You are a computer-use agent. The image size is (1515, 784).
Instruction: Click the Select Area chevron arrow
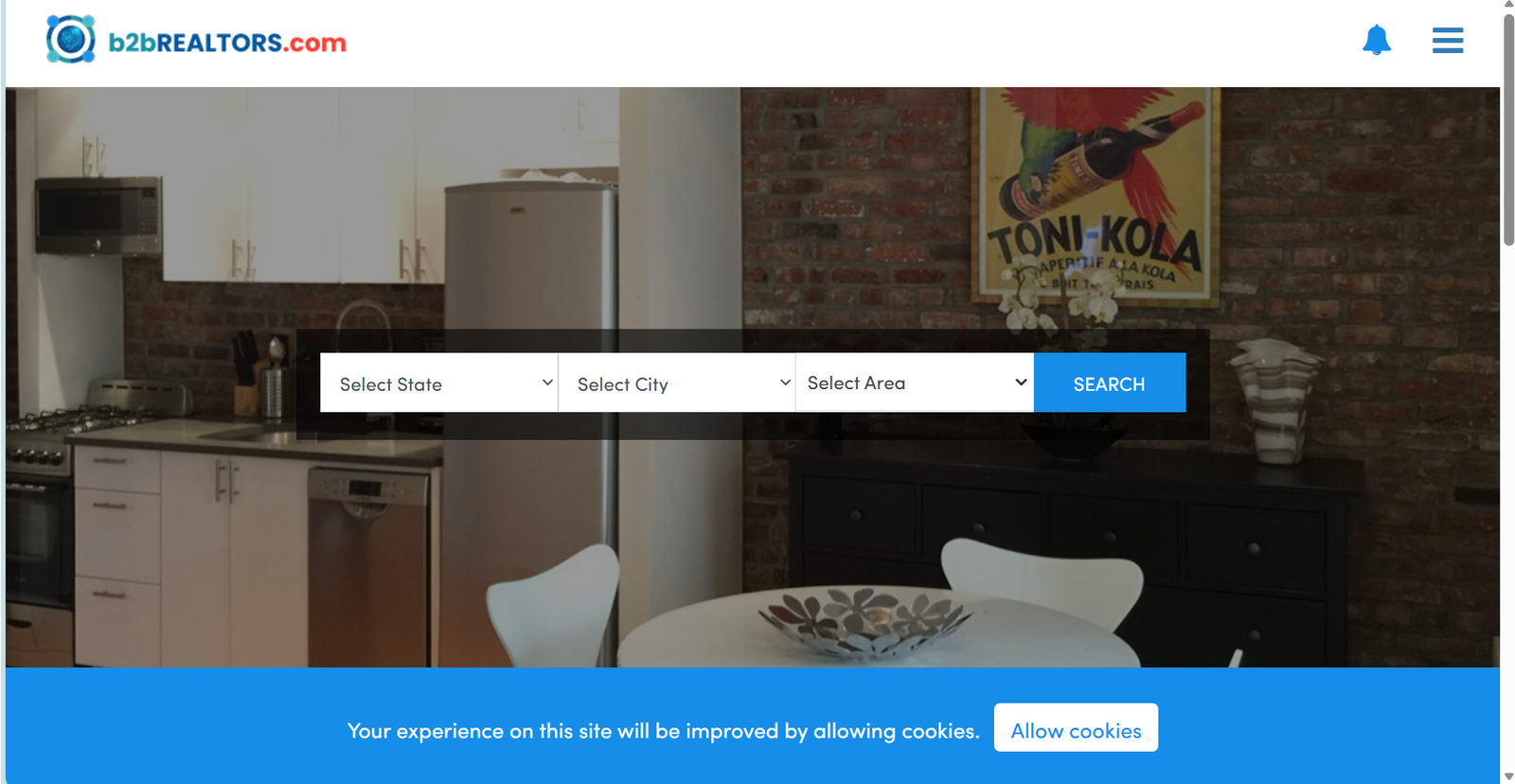(x=1021, y=383)
